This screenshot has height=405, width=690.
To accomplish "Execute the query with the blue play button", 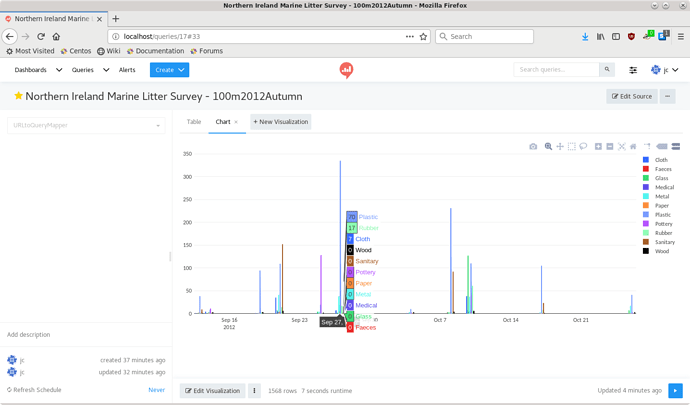I will point(675,390).
